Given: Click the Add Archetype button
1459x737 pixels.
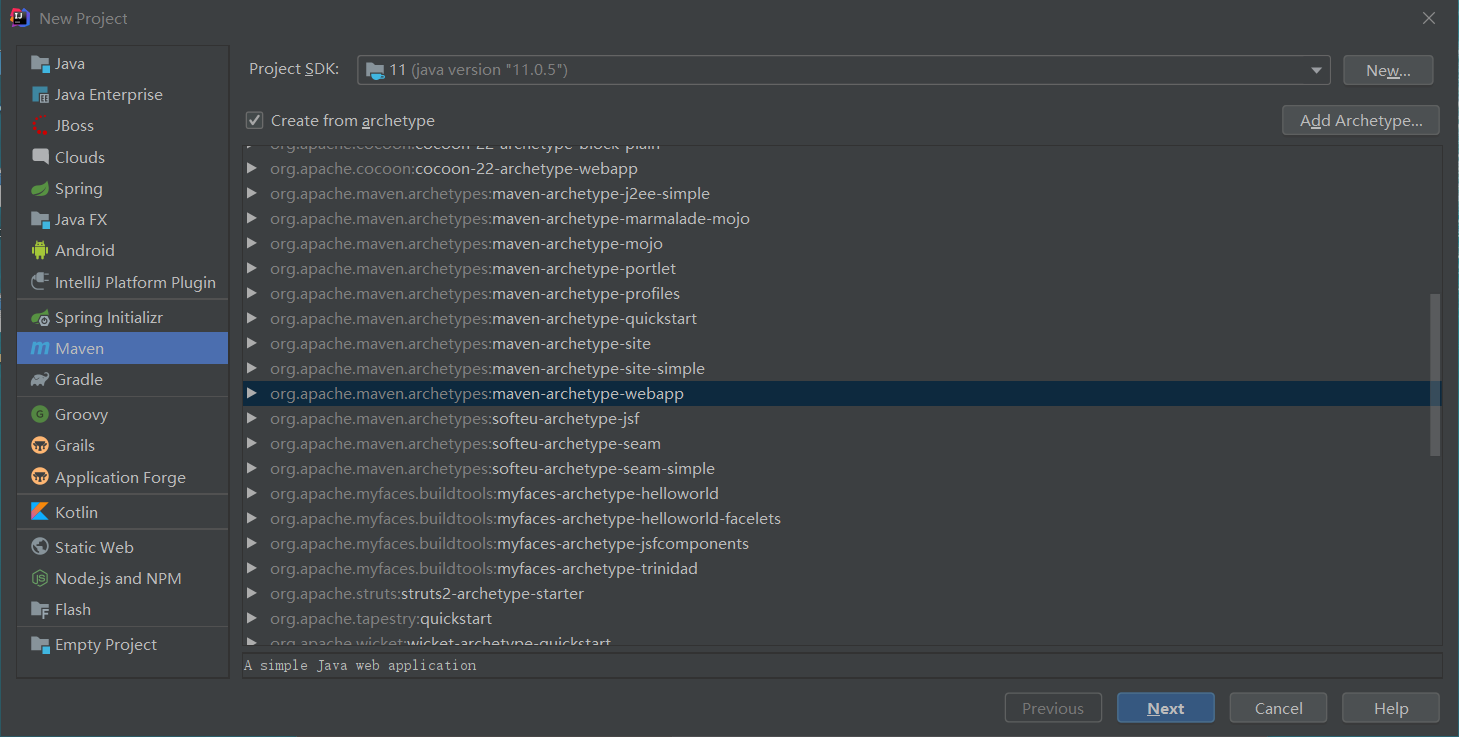Looking at the screenshot, I should click(x=1360, y=119).
